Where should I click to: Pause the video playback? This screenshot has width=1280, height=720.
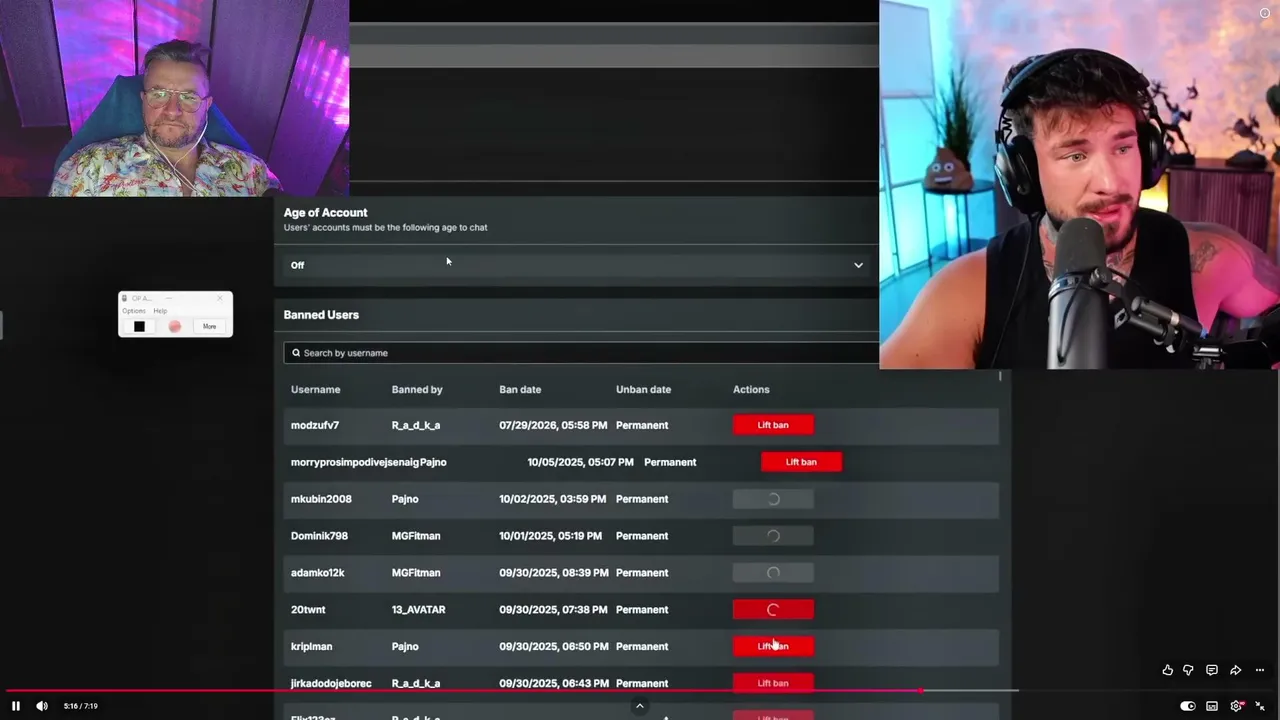16,706
